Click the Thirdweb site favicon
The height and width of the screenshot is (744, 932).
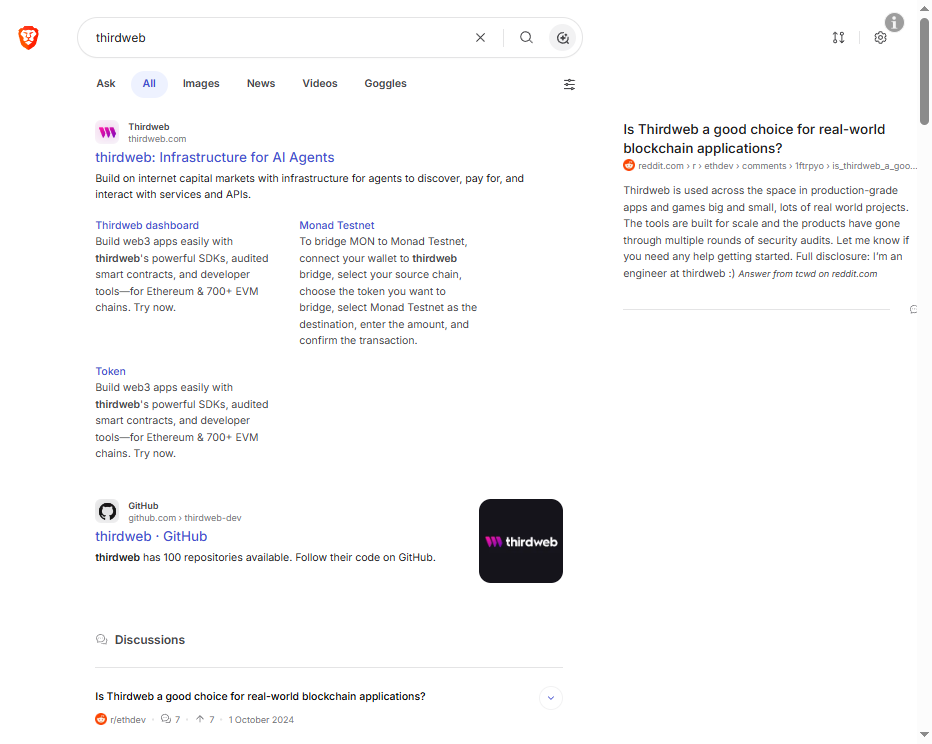click(108, 132)
